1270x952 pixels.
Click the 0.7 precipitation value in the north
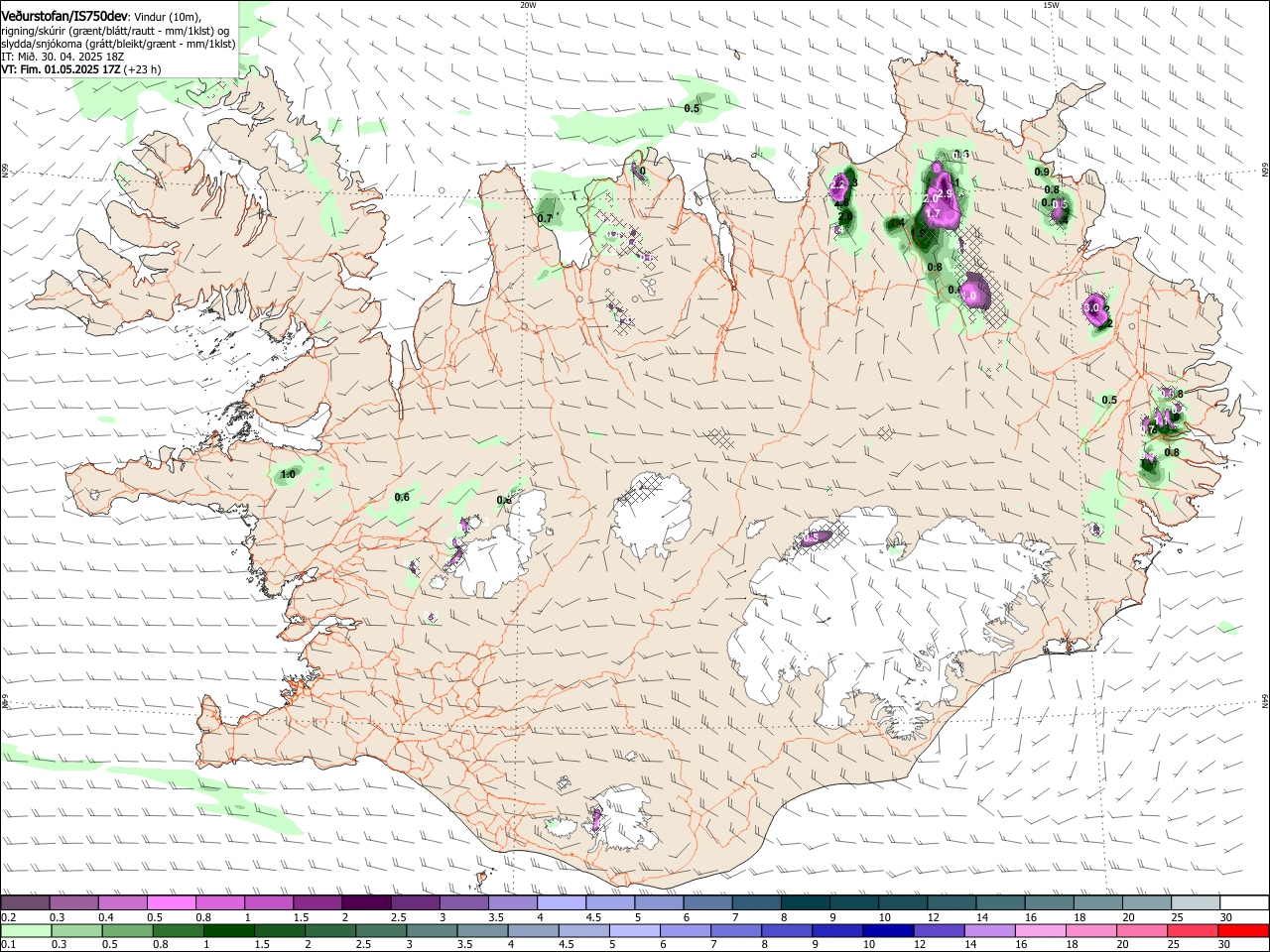[545, 218]
